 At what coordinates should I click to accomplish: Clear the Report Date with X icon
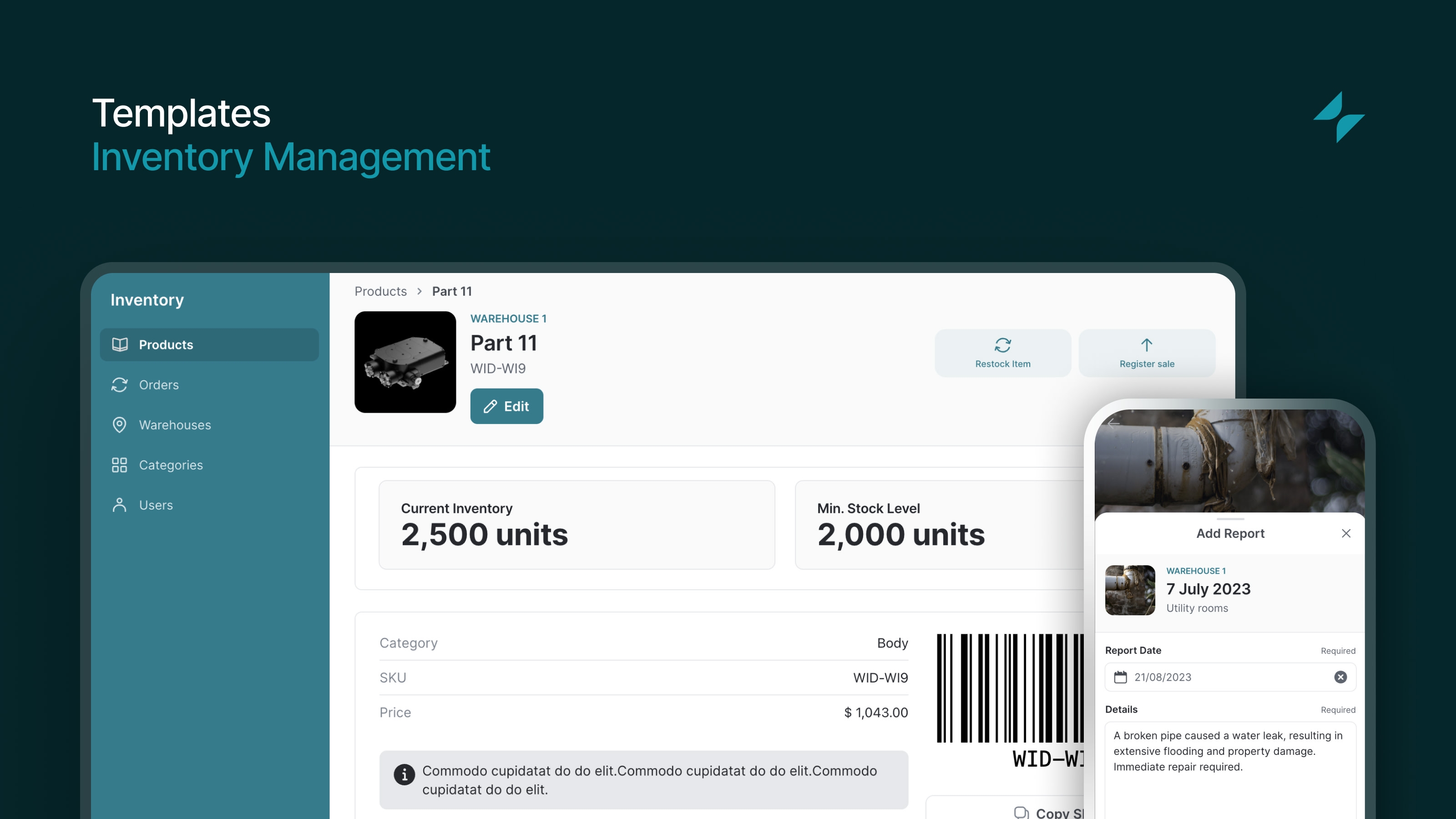click(x=1340, y=677)
